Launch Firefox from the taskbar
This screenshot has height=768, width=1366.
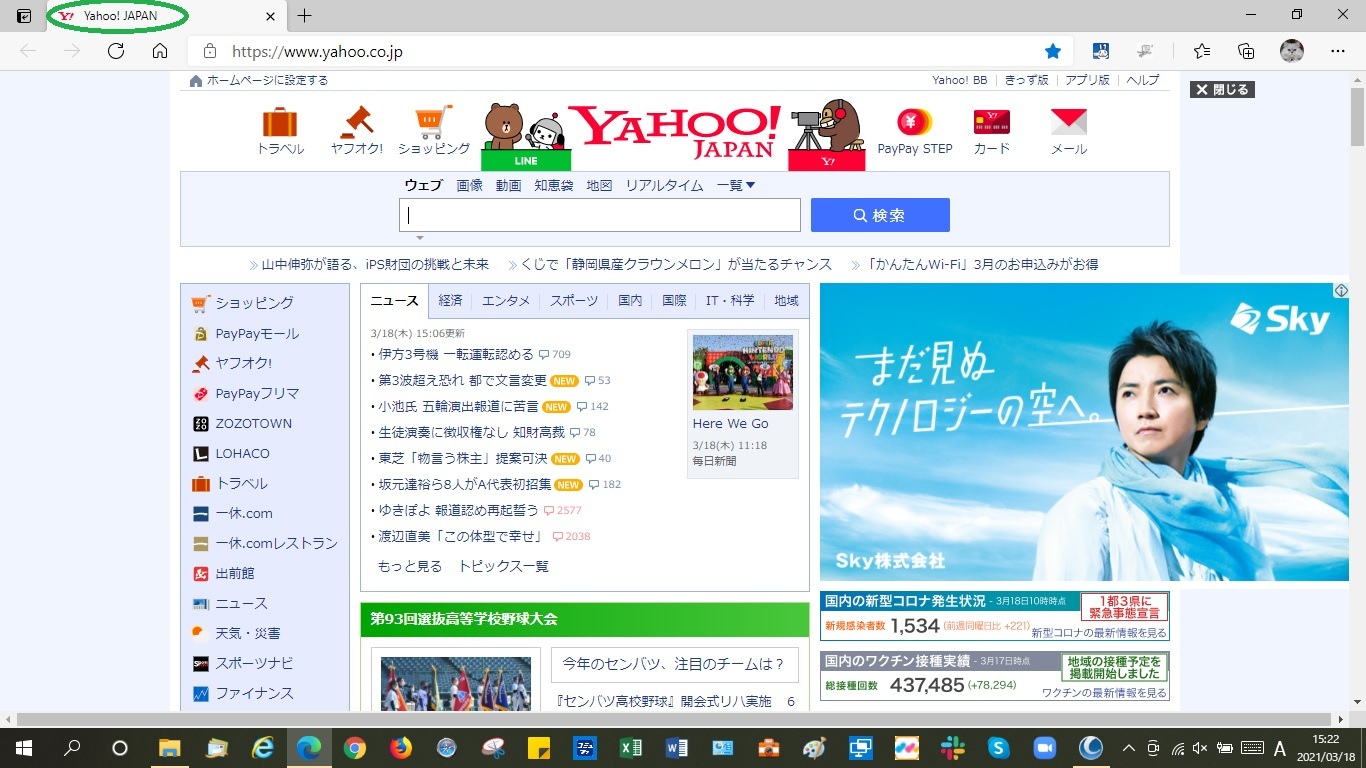click(x=401, y=748)
